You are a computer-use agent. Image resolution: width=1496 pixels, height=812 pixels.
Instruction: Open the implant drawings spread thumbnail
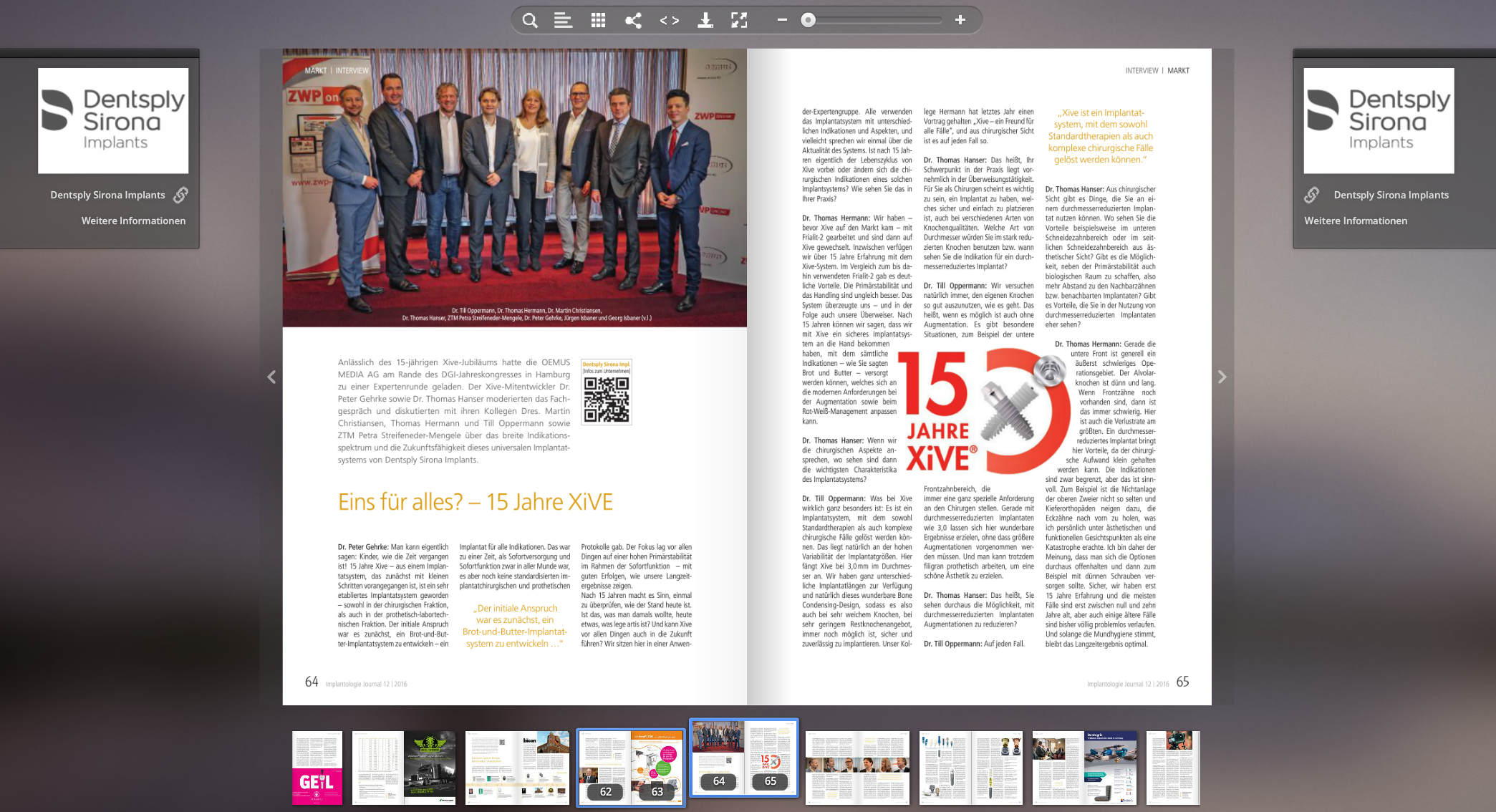pyautogui.click(x=971, y=768)
